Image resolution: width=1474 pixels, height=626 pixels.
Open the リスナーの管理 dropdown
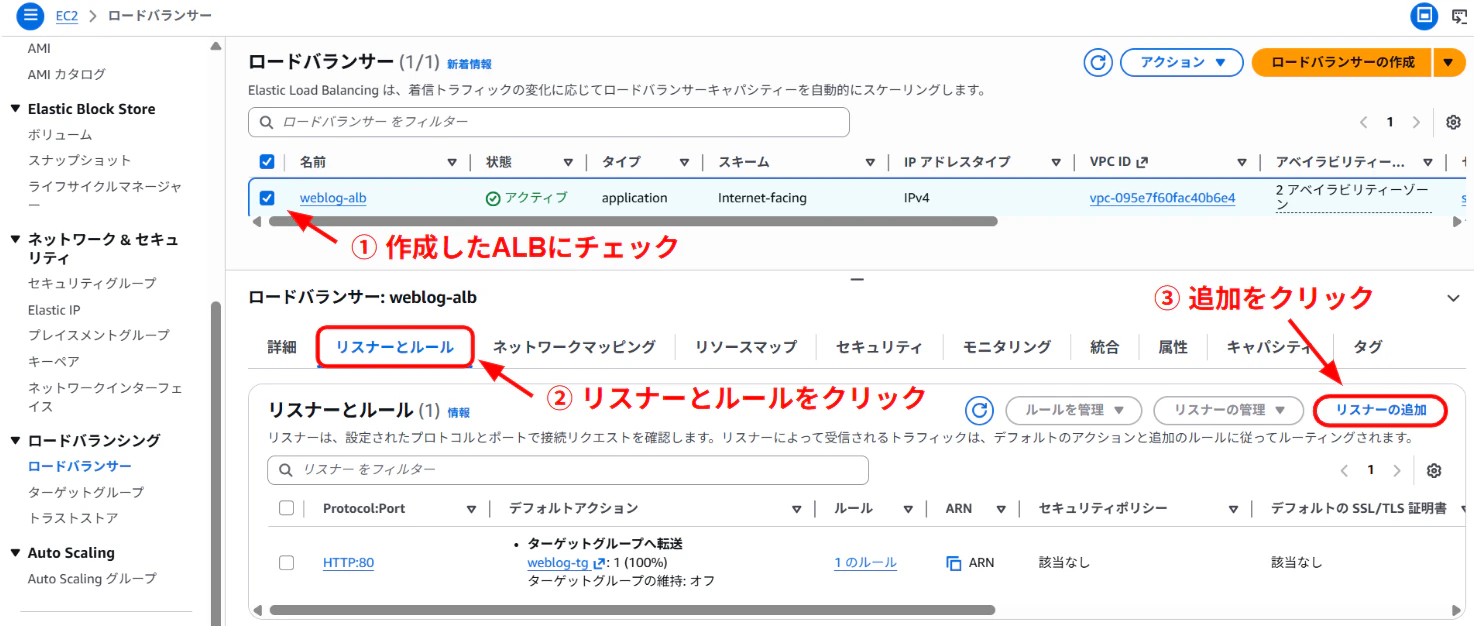point(1229,410)
